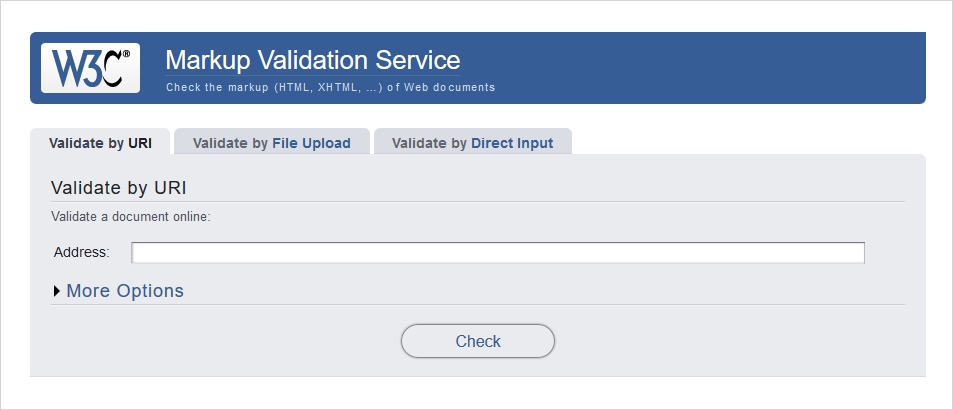Focus the Address input field
Viewport: 953px width, 410px height.
[498, 252]
